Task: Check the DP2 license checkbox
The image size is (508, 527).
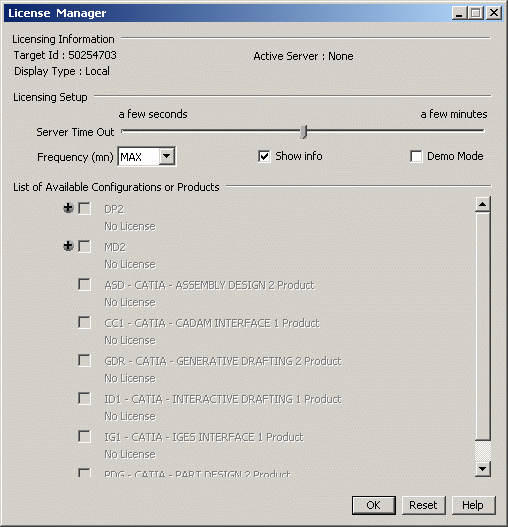Action: (x=84, y=208)
